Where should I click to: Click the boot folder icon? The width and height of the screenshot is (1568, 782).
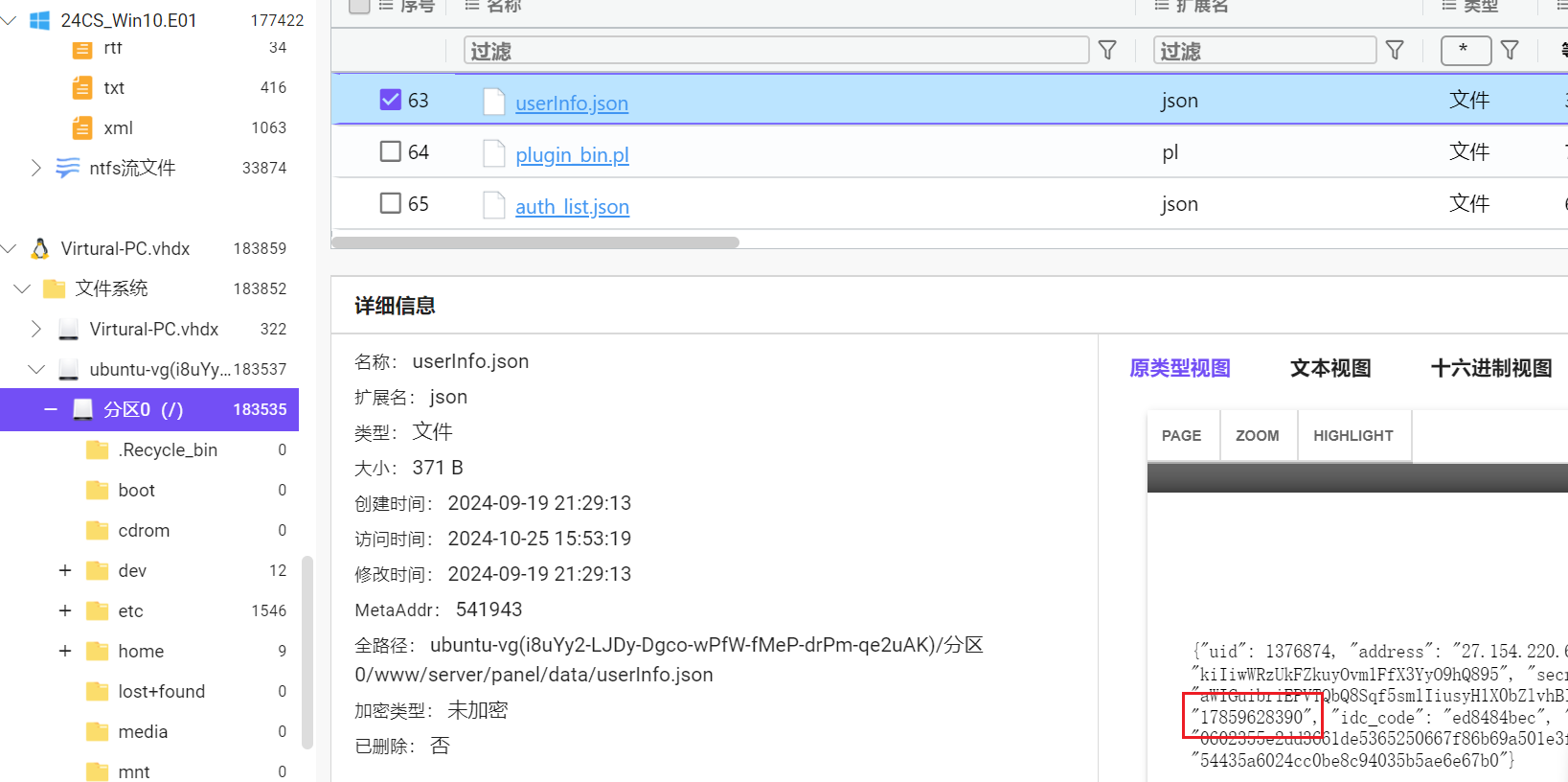[x=98, y=491]
